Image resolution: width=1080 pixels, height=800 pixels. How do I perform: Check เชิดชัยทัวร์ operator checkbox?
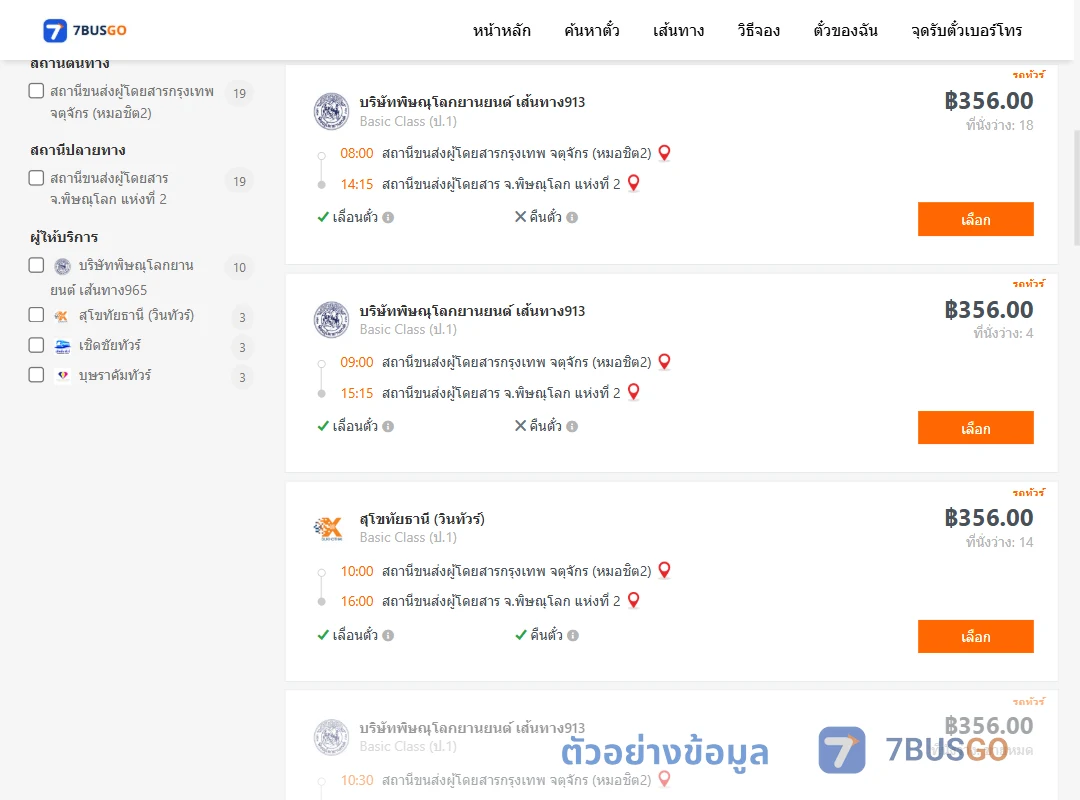coord(37,345)
